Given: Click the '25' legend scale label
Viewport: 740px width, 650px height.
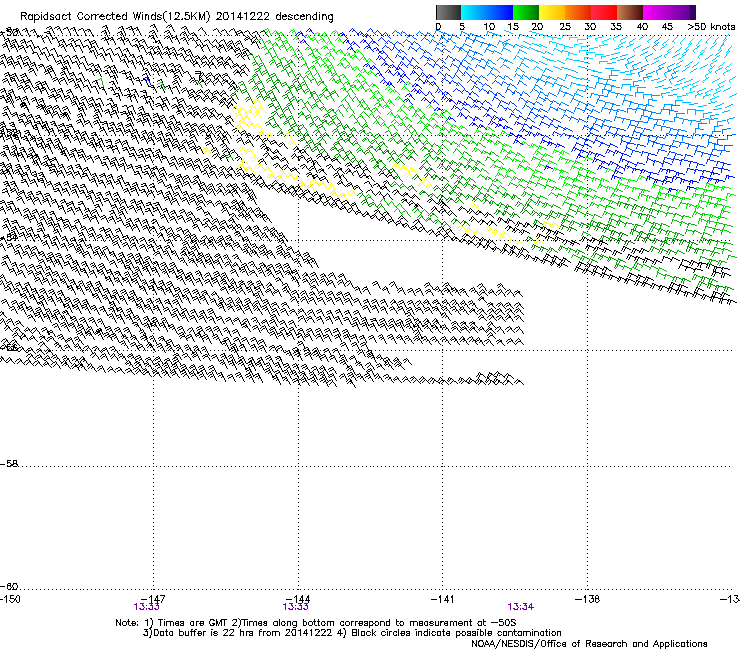Looking at the screenshot, I should tap(565, 27).
